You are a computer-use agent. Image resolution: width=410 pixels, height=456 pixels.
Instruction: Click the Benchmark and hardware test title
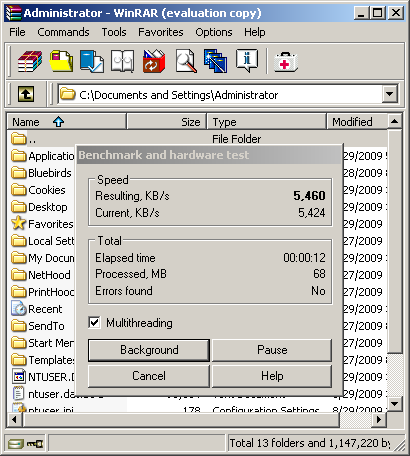pyautogui.click(x=164, y=155)
